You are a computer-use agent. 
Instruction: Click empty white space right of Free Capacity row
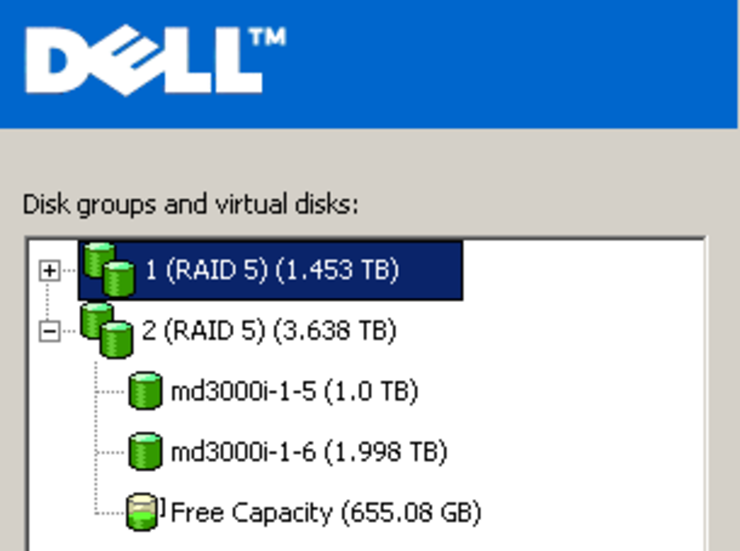coord(592,512)
